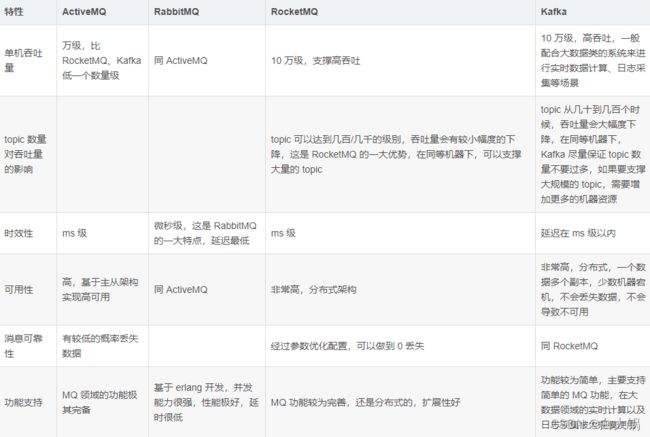This screenshot has width=650, height=437.
Task: Click Kafka cell '非常高，分布式，一个数据多个副本'
Action: click(x=593, y=289)
